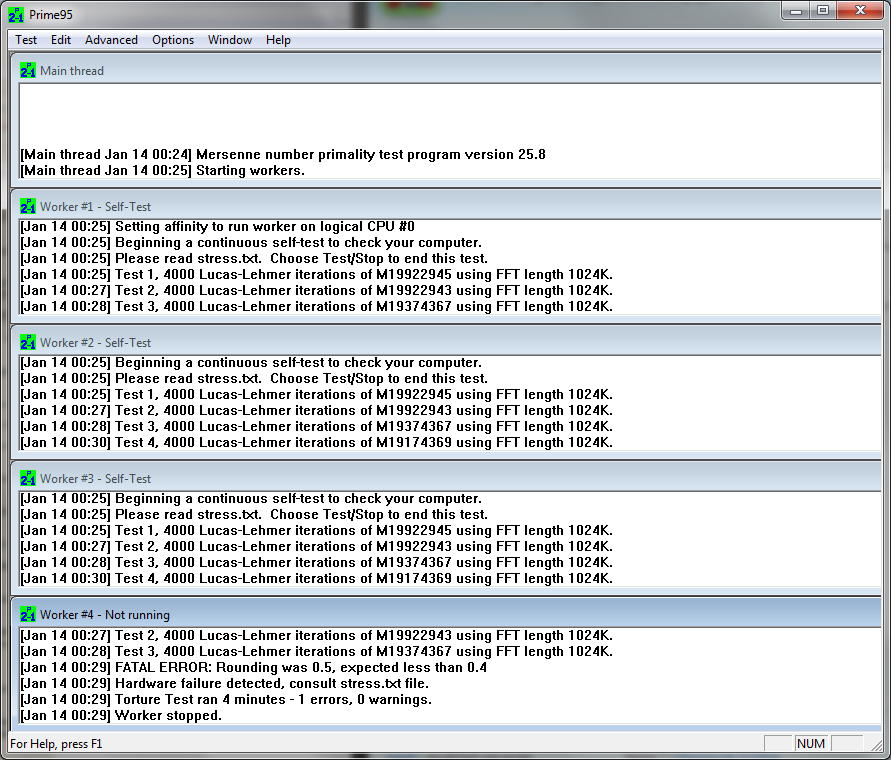Viewport: 891px width, 760px height.
Task: Open the Edit menu
Action: tap(61, 40)
